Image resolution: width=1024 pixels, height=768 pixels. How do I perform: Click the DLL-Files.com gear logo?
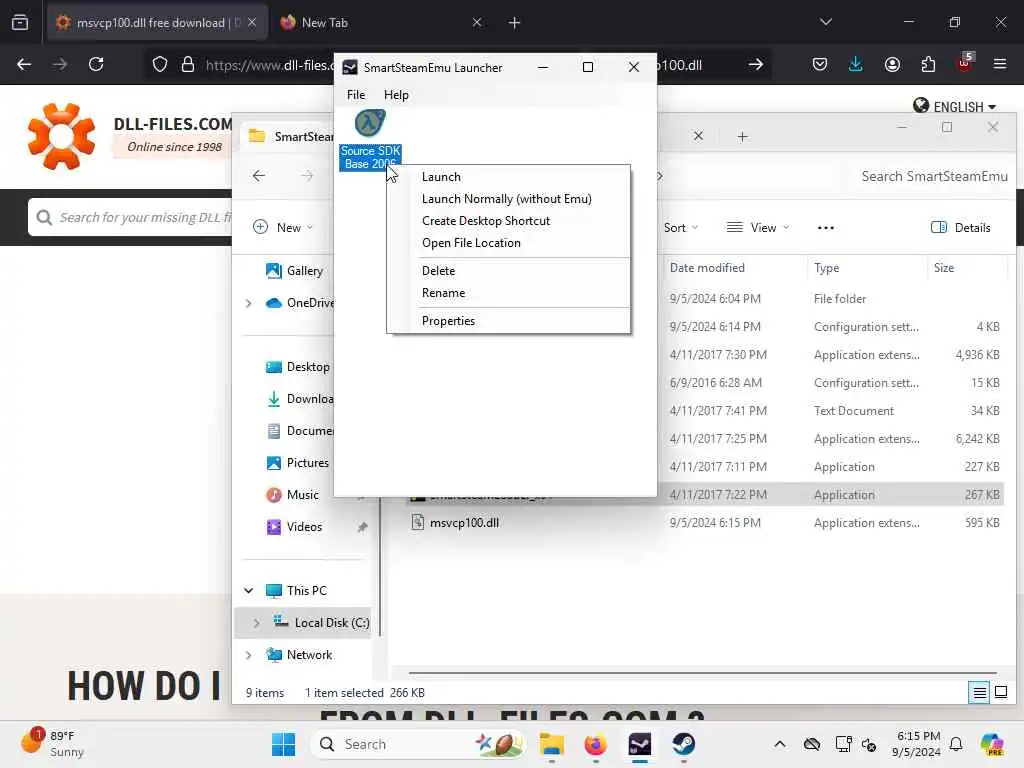click(x=61, y=136)
